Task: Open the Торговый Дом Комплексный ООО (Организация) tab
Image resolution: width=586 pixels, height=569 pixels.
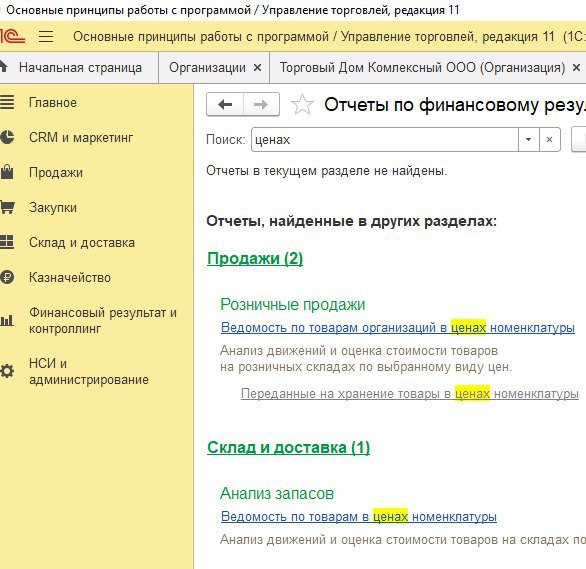Action: pyautogui.click(x=422, y=68)
